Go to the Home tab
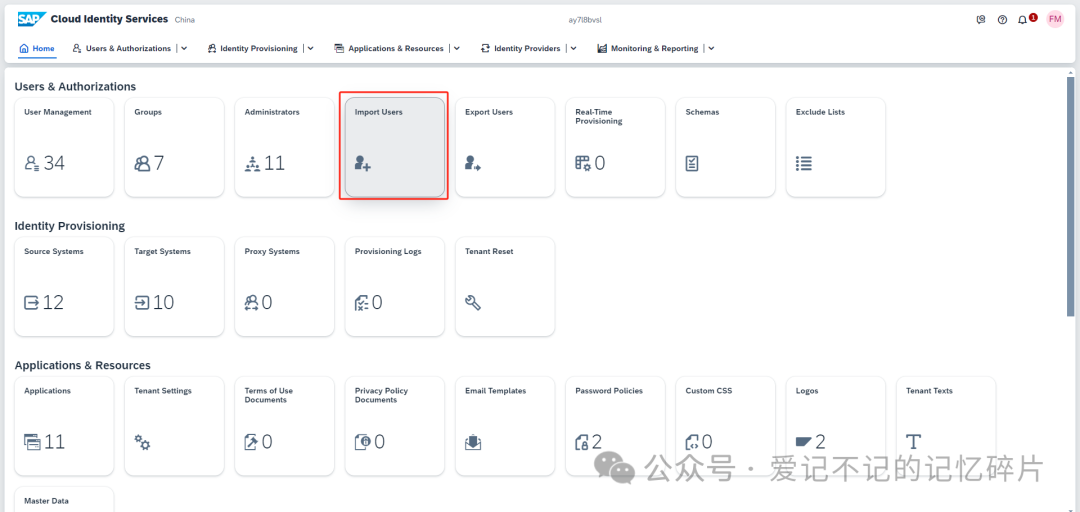The width and height of the screenshot is (1080, 512). pos(37,48)
